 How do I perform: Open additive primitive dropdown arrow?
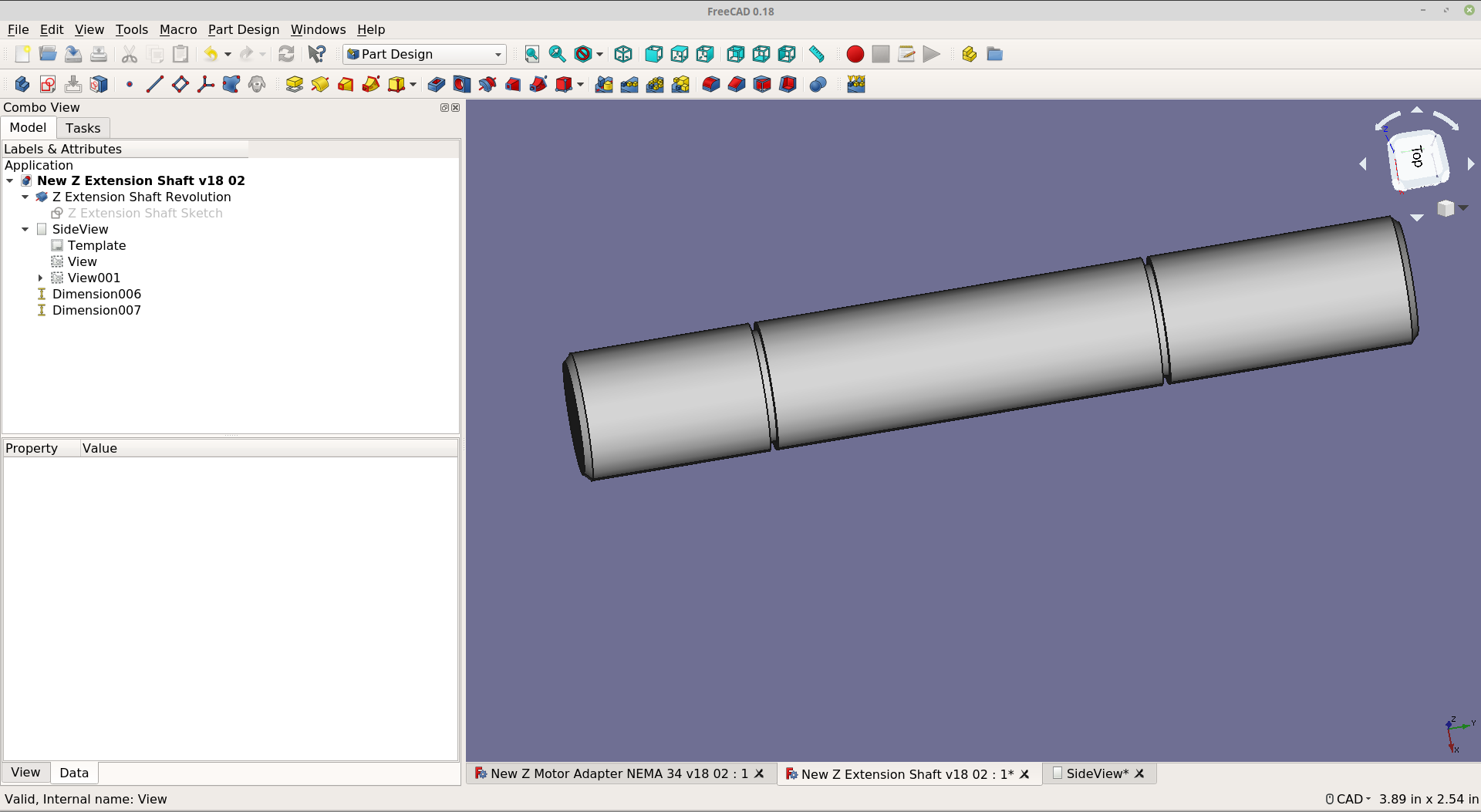point(413,84)
